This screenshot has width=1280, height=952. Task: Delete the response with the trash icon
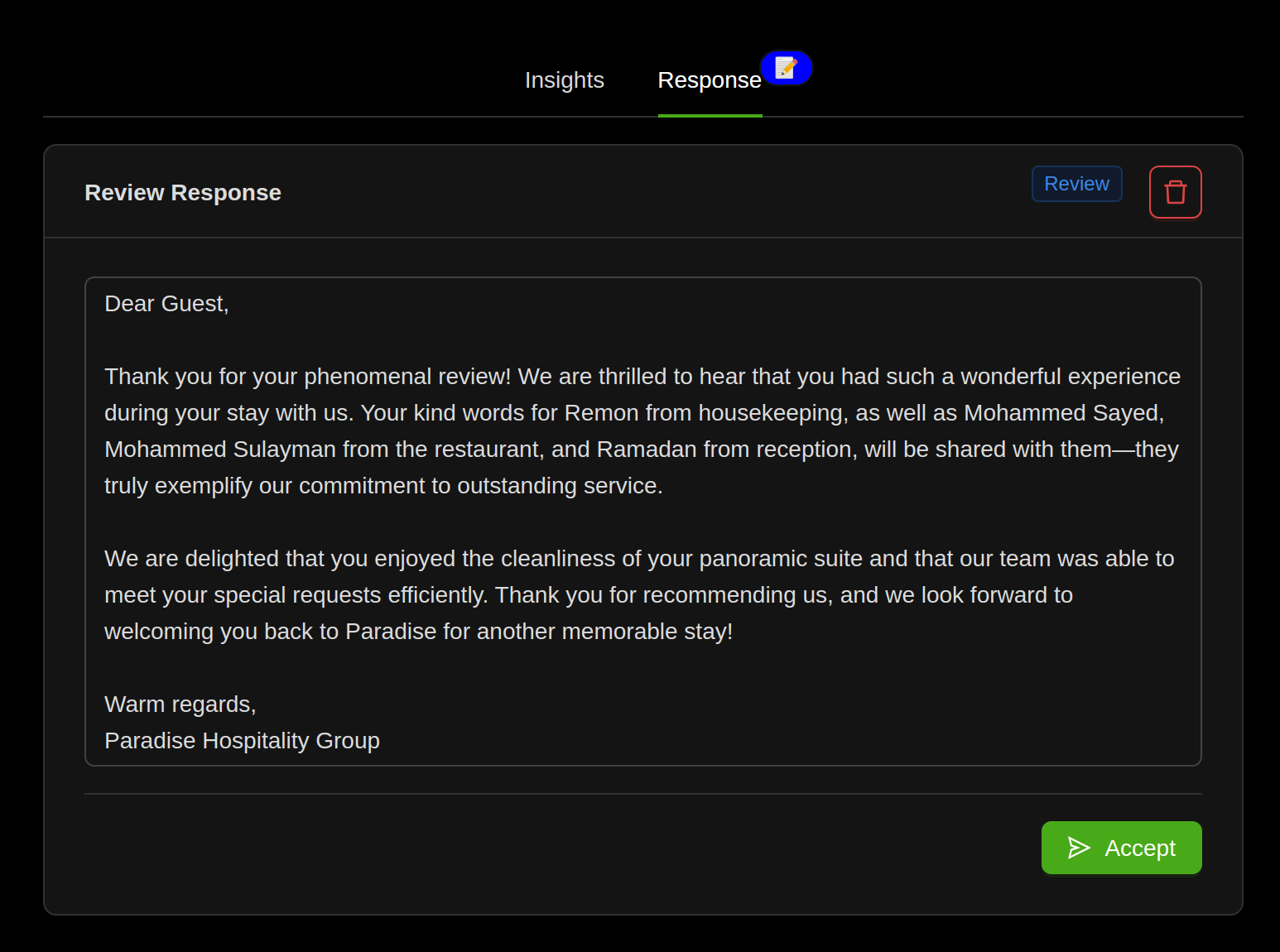point(1175,192)
